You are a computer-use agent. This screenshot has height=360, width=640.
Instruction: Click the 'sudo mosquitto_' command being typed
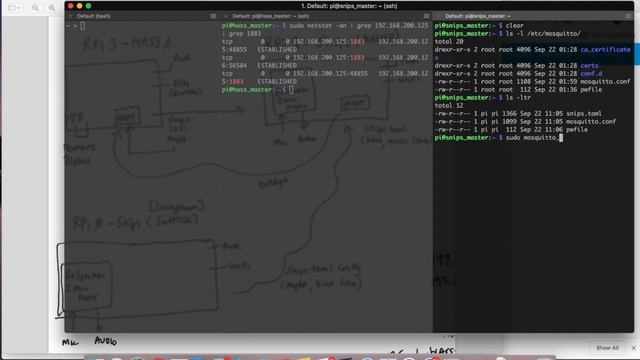coord(532,138)
